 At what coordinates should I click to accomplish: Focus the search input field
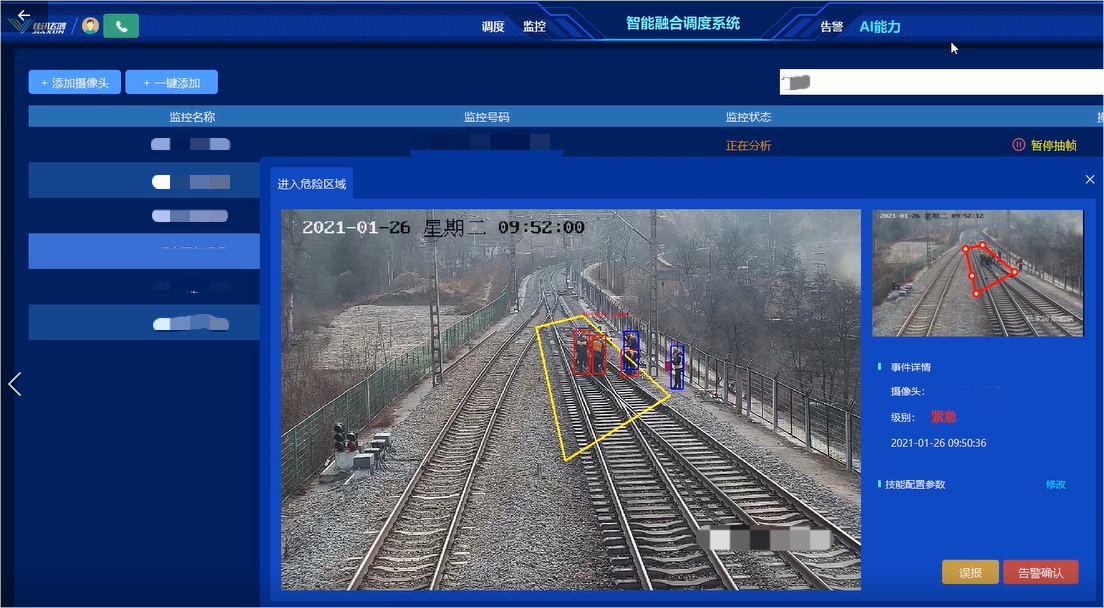941,82
